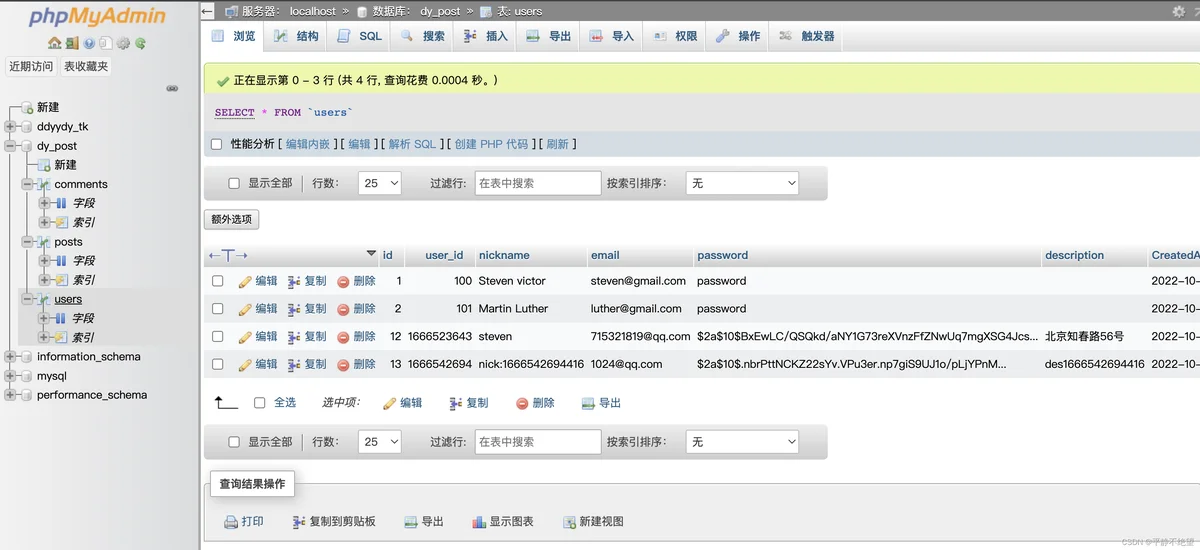Expand the information_schema database node
Screen dimensions: 1200x550
click(11, 357)
